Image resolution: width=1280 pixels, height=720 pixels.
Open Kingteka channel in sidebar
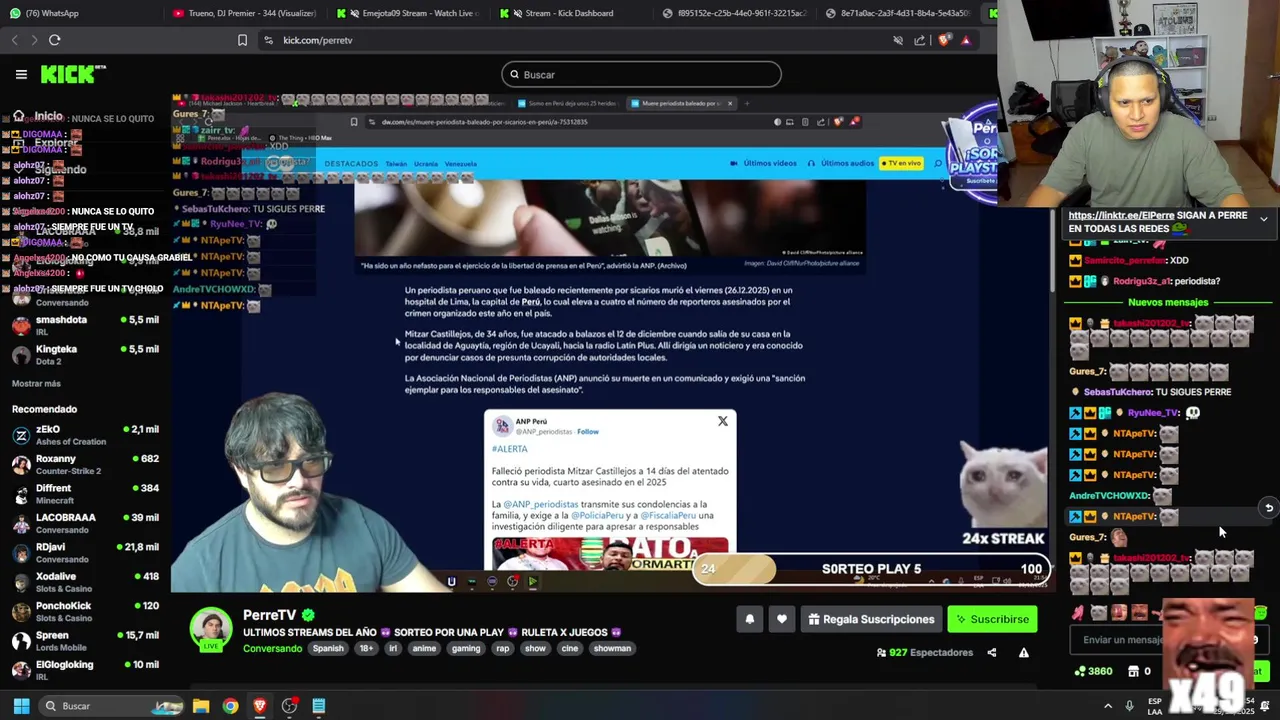85,355
